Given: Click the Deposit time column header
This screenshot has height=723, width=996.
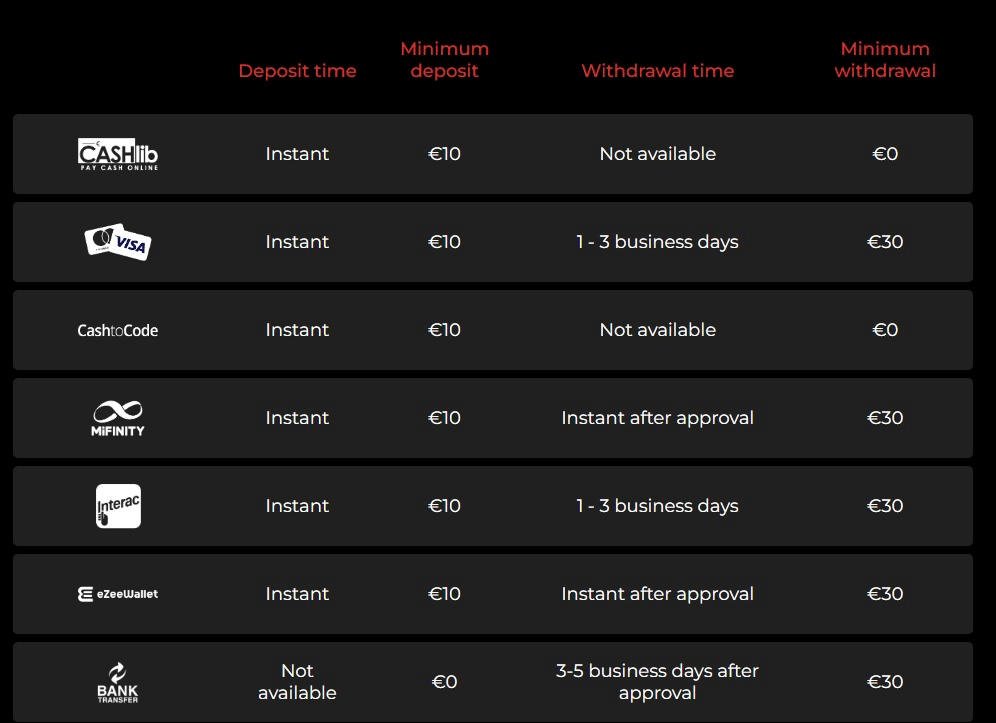Looking at the screenshot, I should click(x=297, y=71).
